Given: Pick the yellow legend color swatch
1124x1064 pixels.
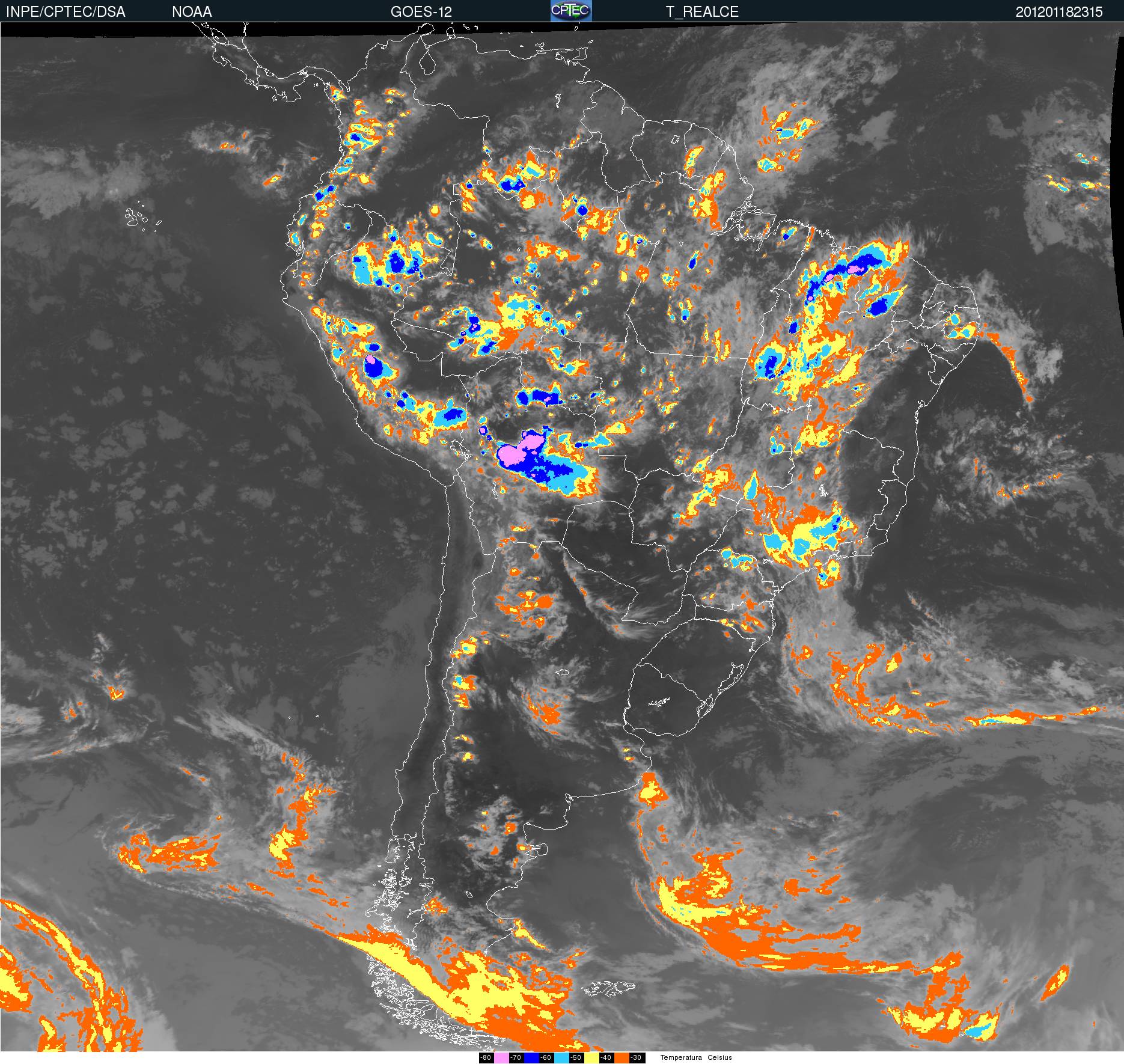Looking at the screenshot, I should [x=591, y=1058].
